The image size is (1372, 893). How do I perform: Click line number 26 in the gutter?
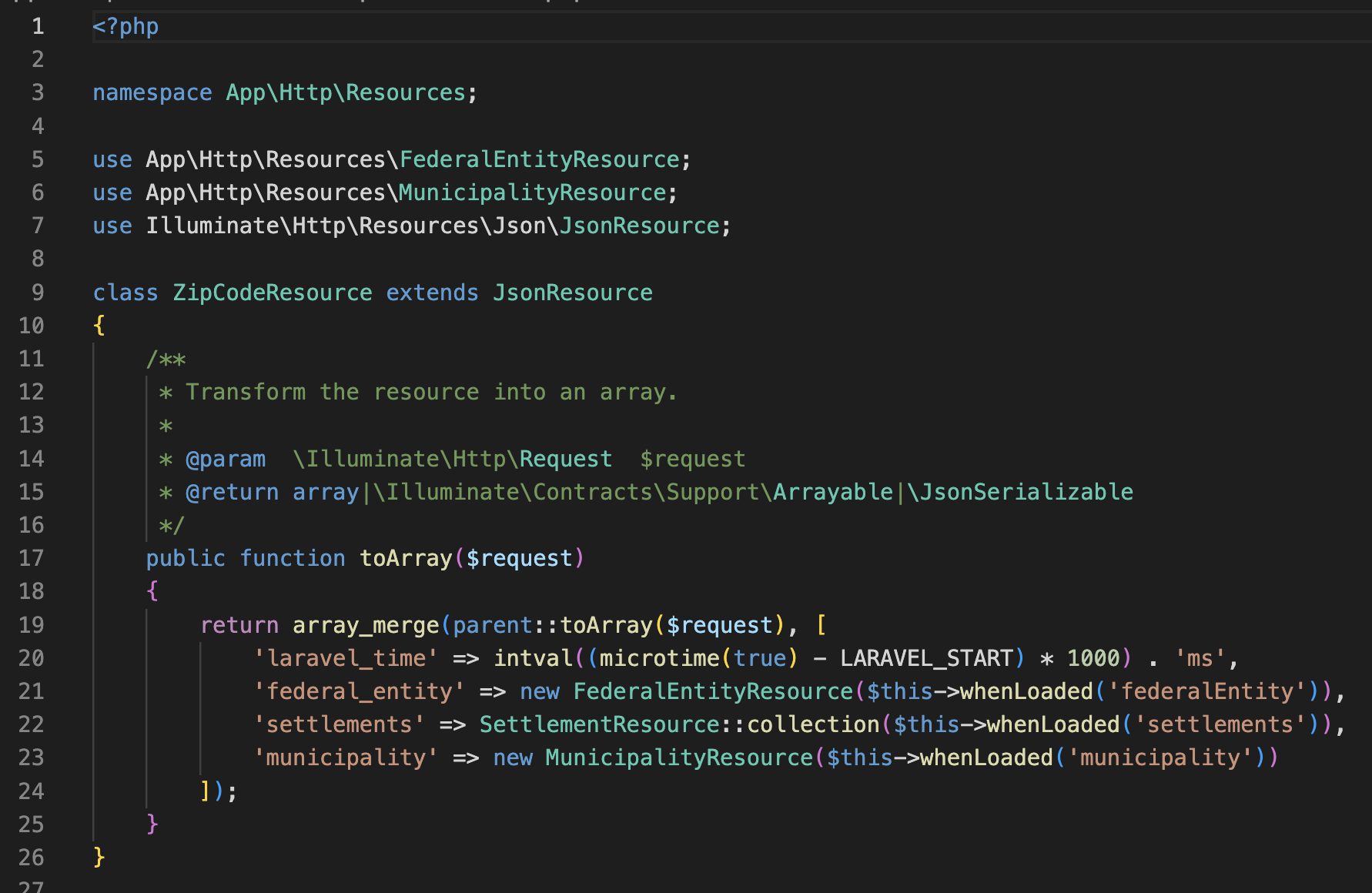pyautogui.click(x=32, y=858)
